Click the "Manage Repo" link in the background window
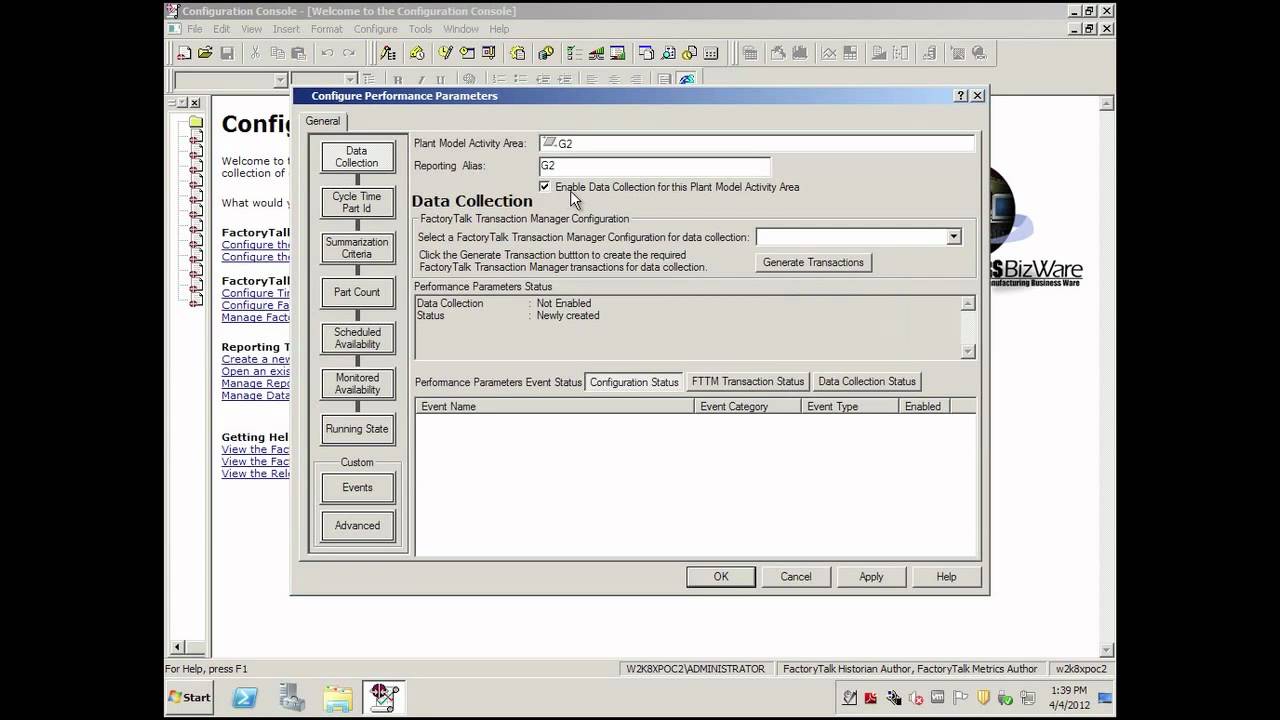Viewport: 1280px width, 720px height. [256, 384]
